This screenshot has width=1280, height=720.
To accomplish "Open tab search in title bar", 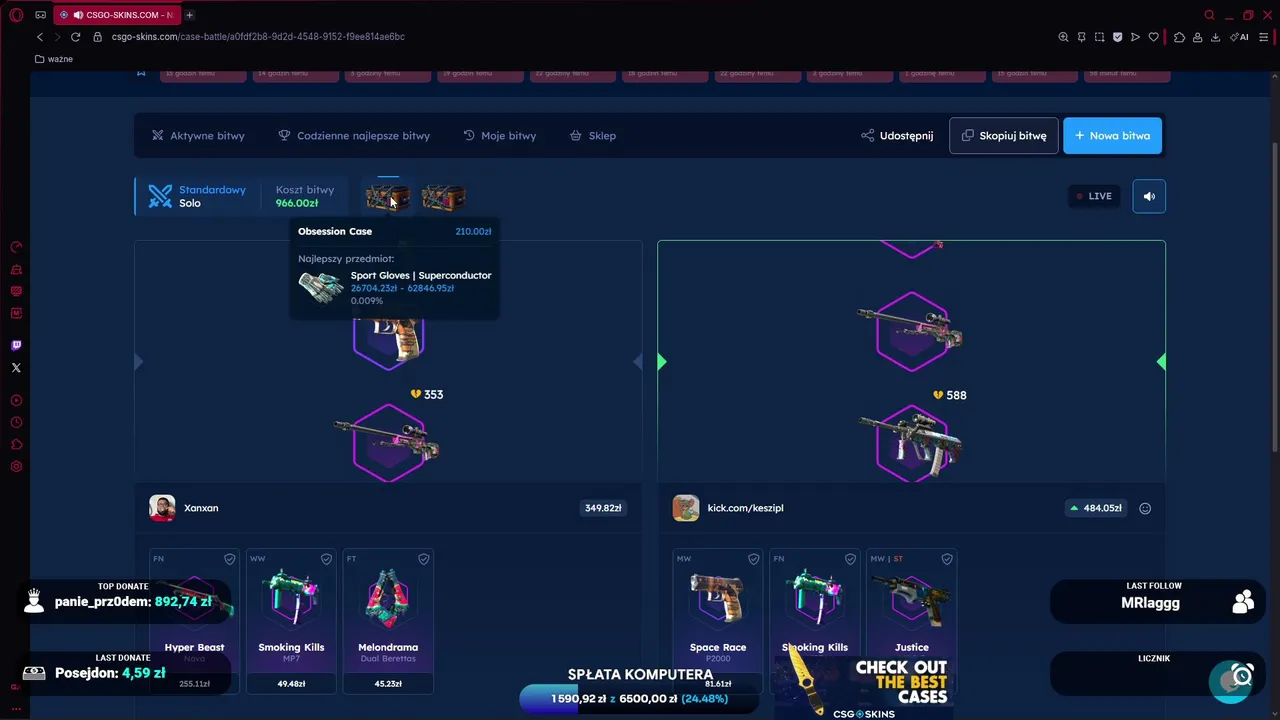I will pyautogui.click(x=1209, y=15).
